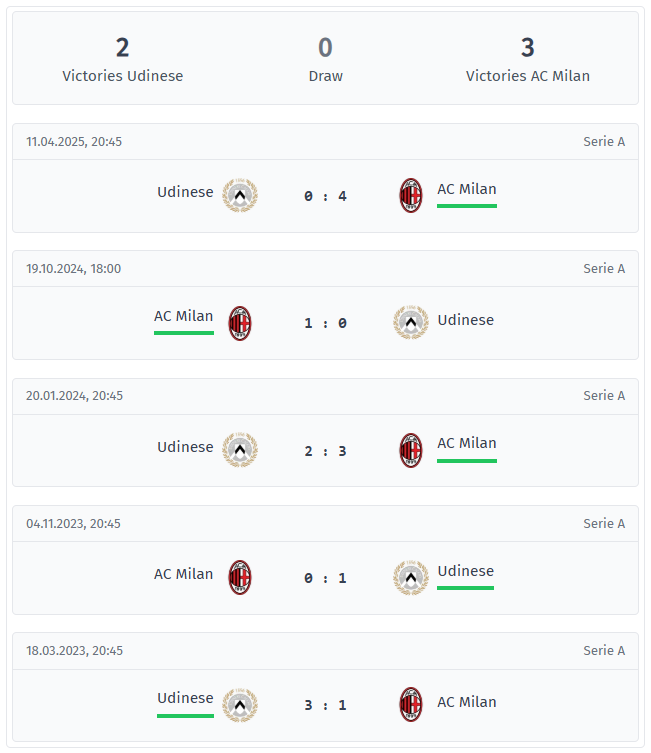This screenshot has width=651, height=753.
Task: Click AC Milan crest in 04.11.2023 match
Action: (x=240, y=577)
